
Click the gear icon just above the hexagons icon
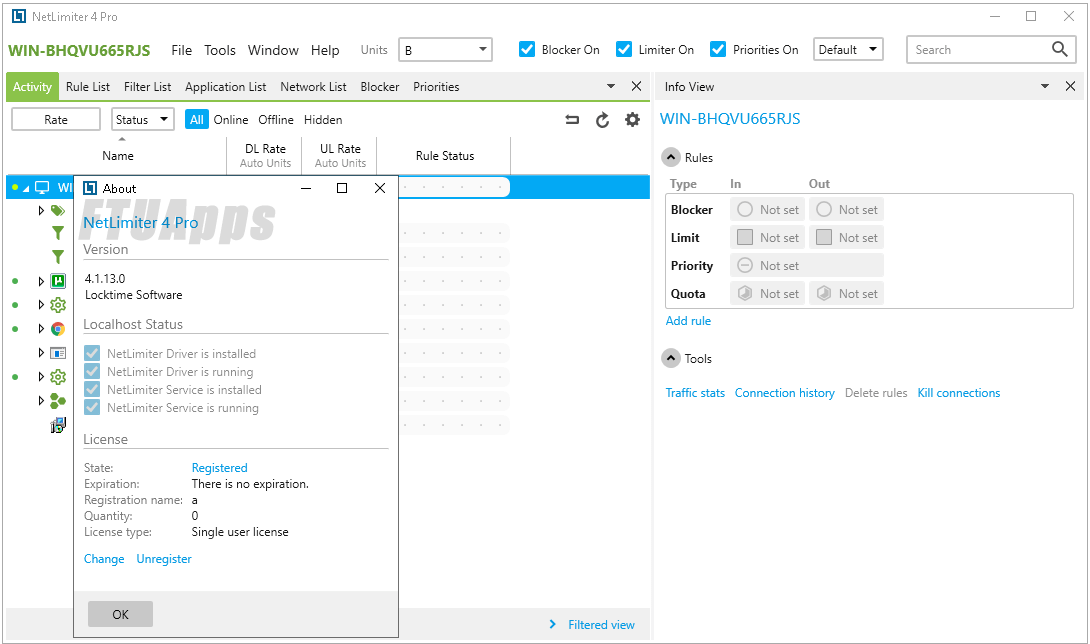[x=58, y=377]
